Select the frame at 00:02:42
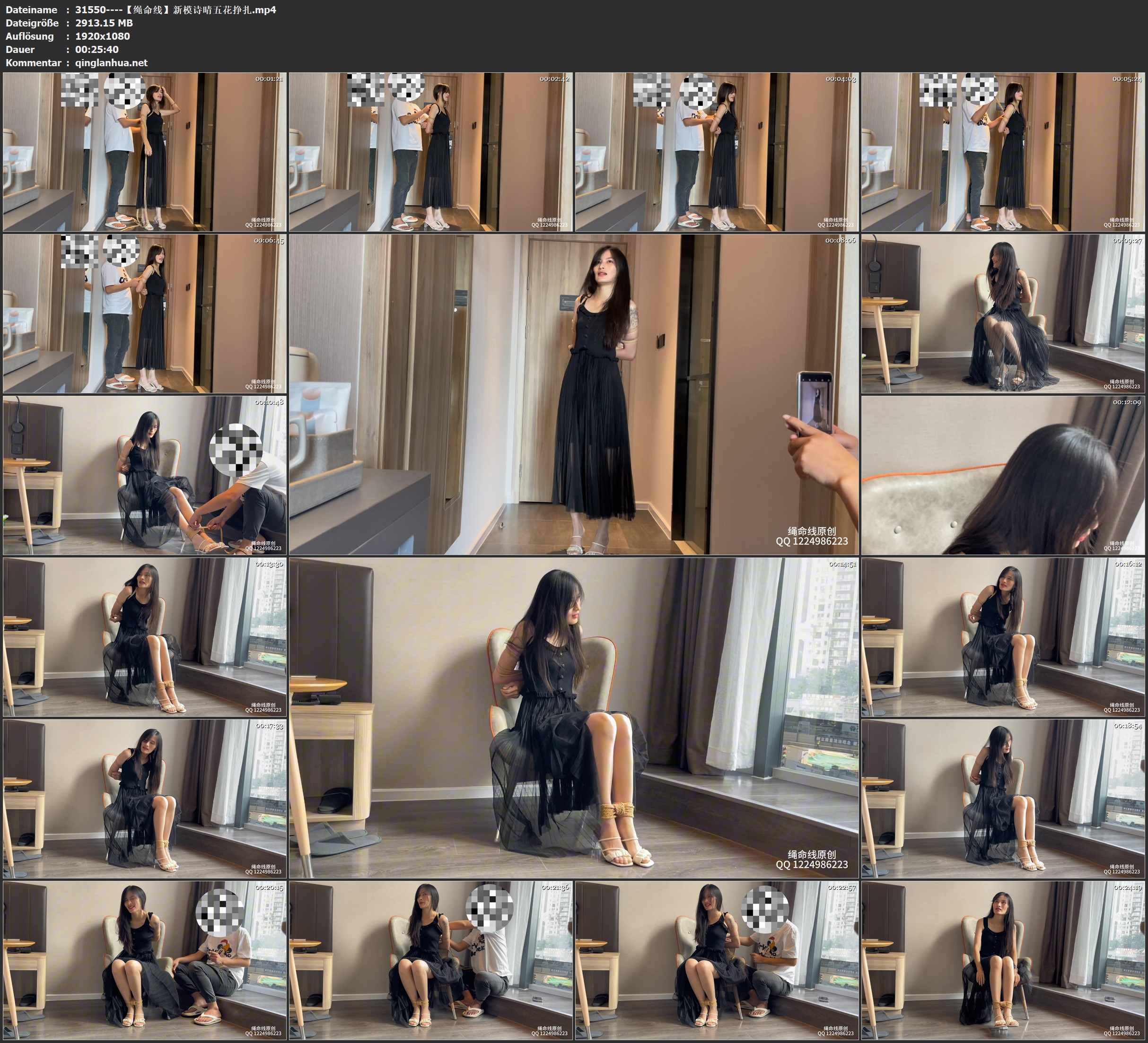Screen dimensions: 1148x1043 pos(430,151)
